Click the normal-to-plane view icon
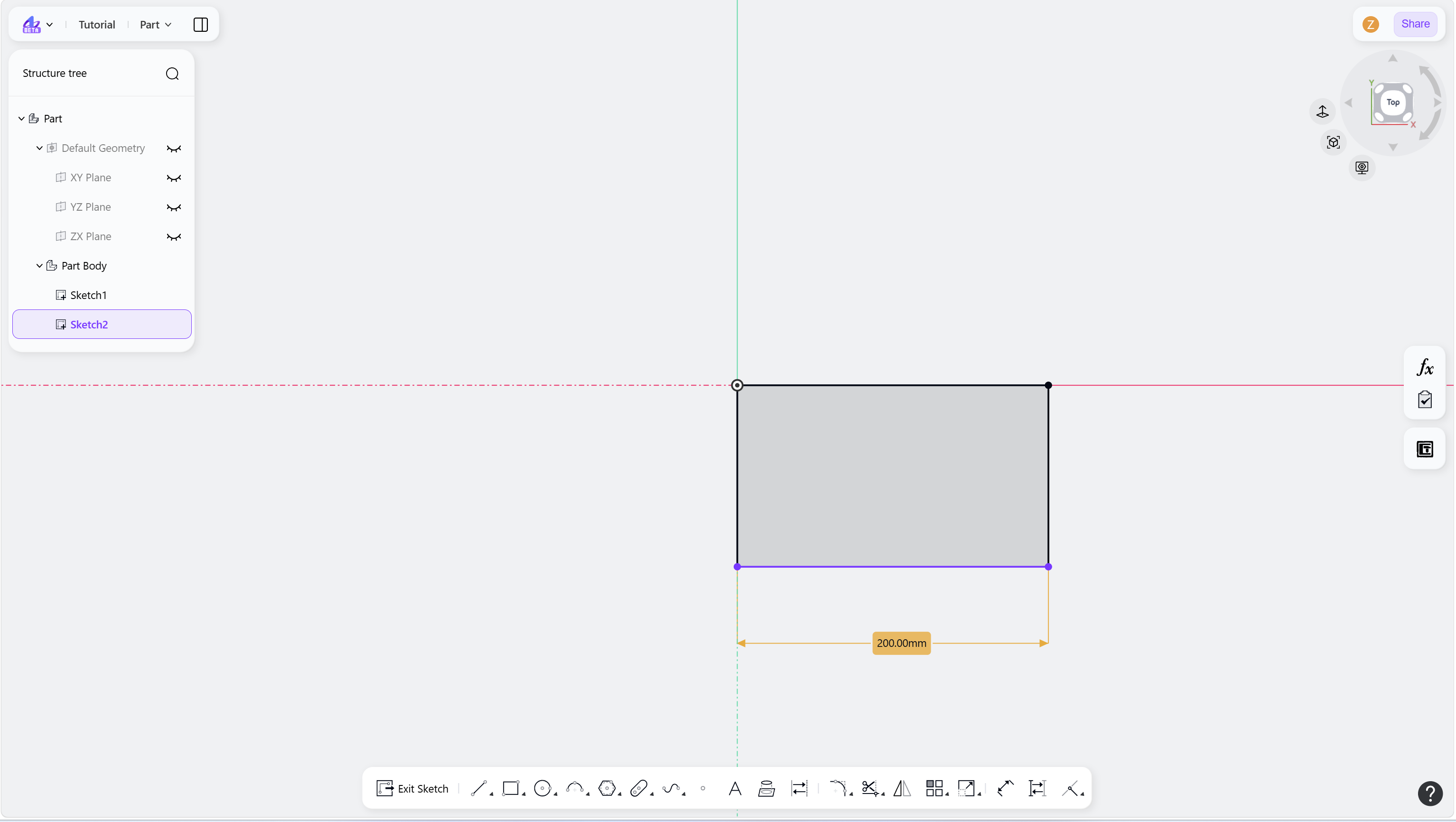 (1322, 112)
